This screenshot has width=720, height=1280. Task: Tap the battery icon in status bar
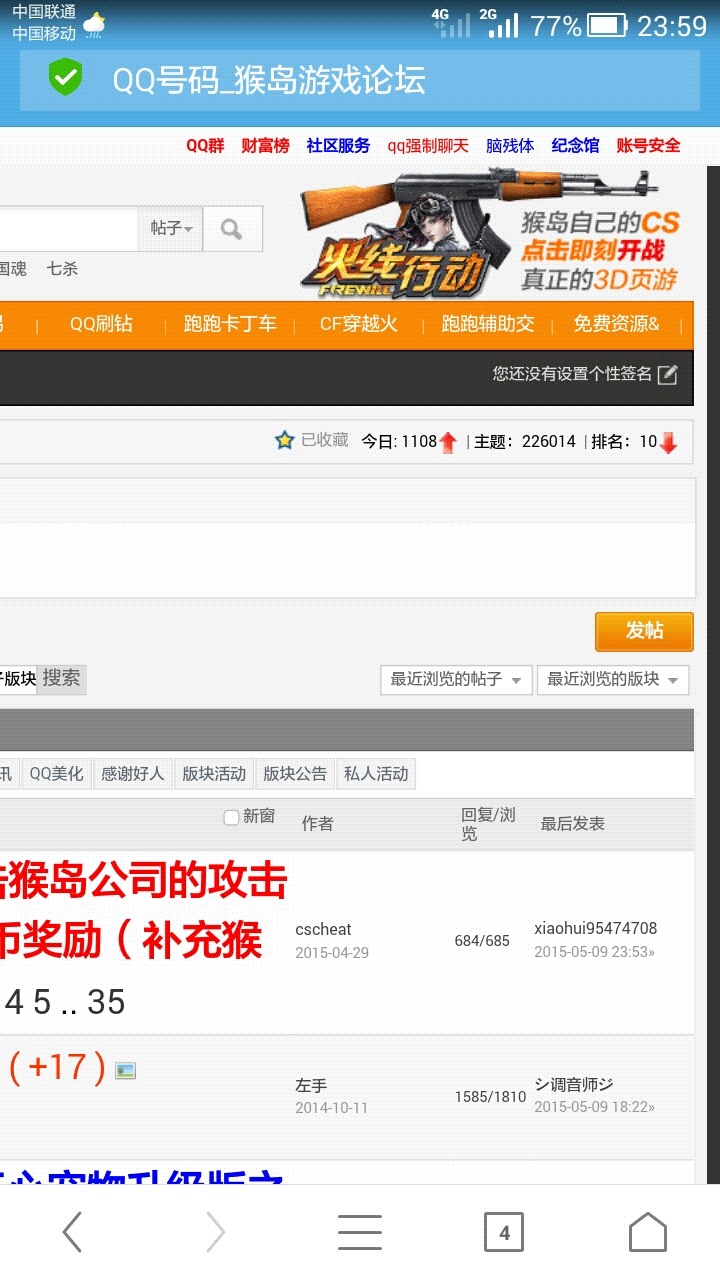pyautogui.click(x=607, y=25)
